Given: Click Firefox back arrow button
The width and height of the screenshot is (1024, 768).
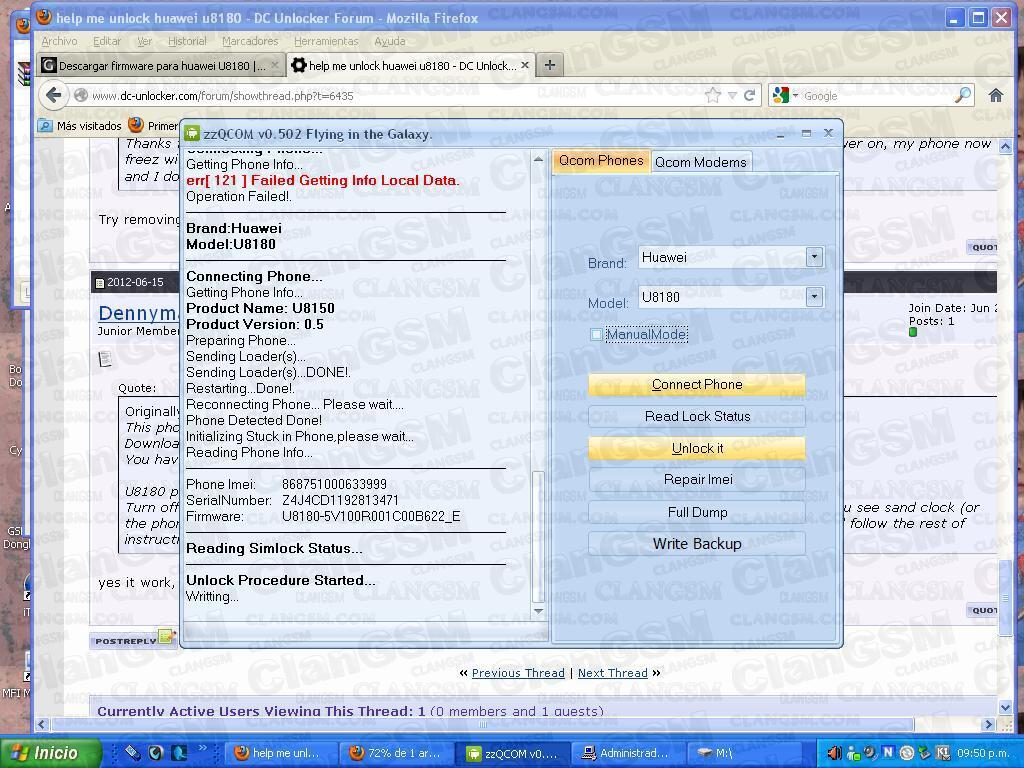Looking at the screenshot, I should [54, 96].
